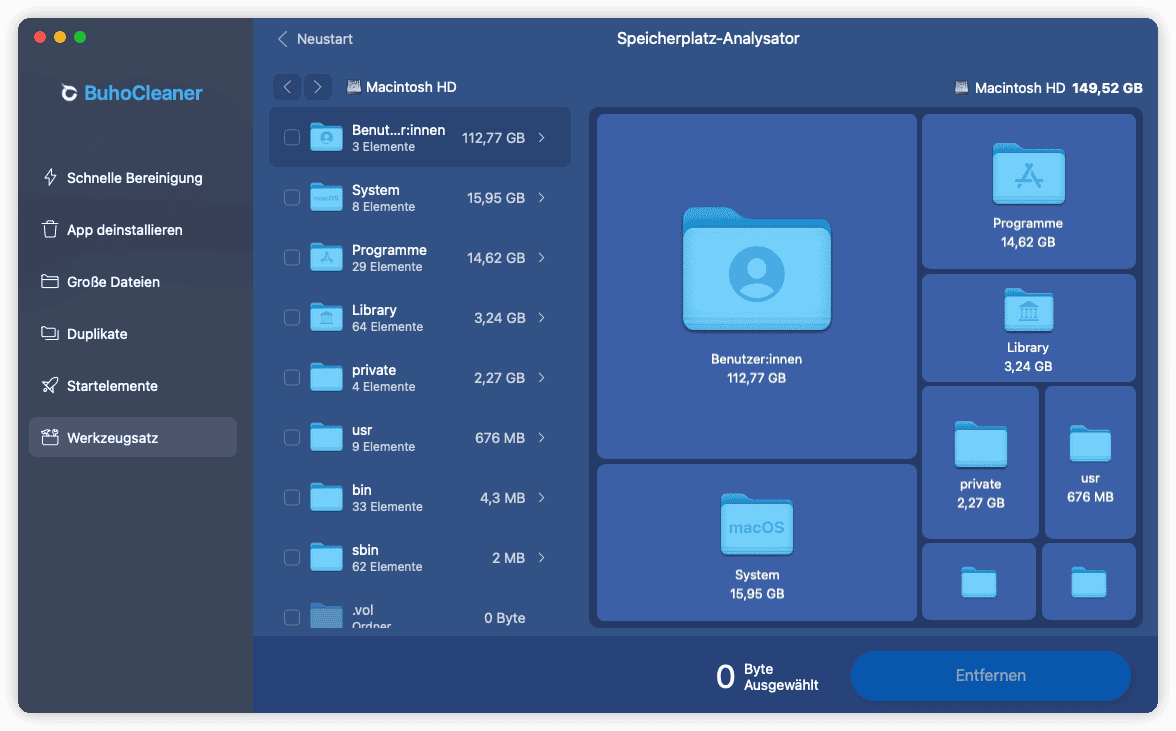The width and height of the screenshot is (1176, 731).
Task: Click the '29 Elemente' text under Programme
Action: (x=387, y=267)
